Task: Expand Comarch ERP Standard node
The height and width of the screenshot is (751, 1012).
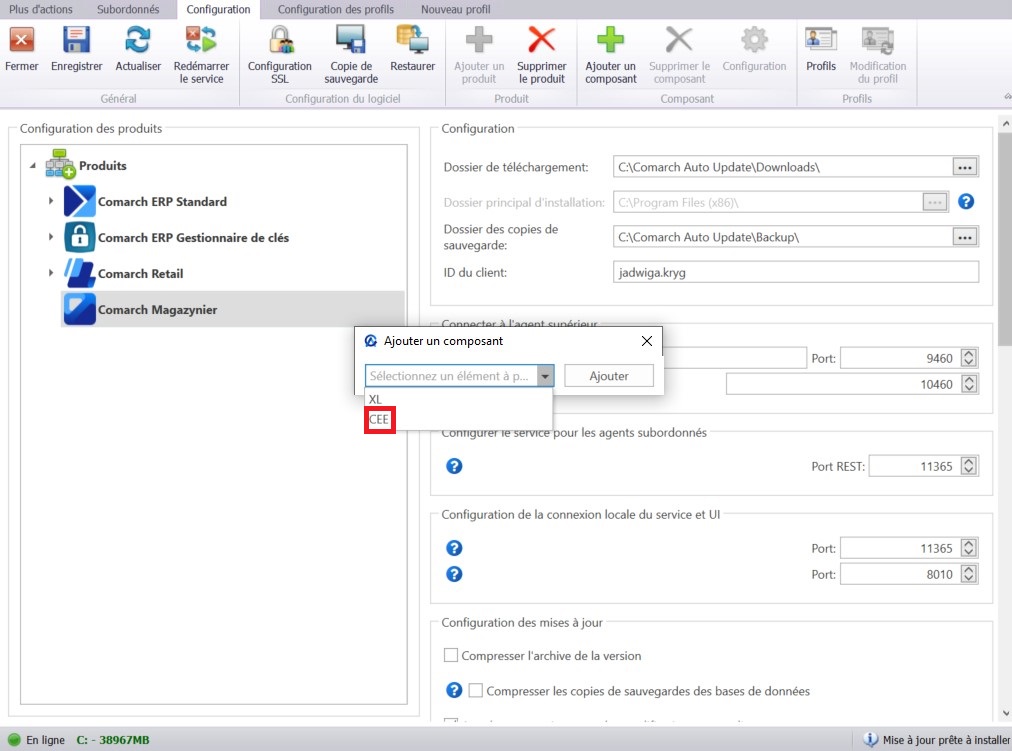Action: tap(51, 201)
